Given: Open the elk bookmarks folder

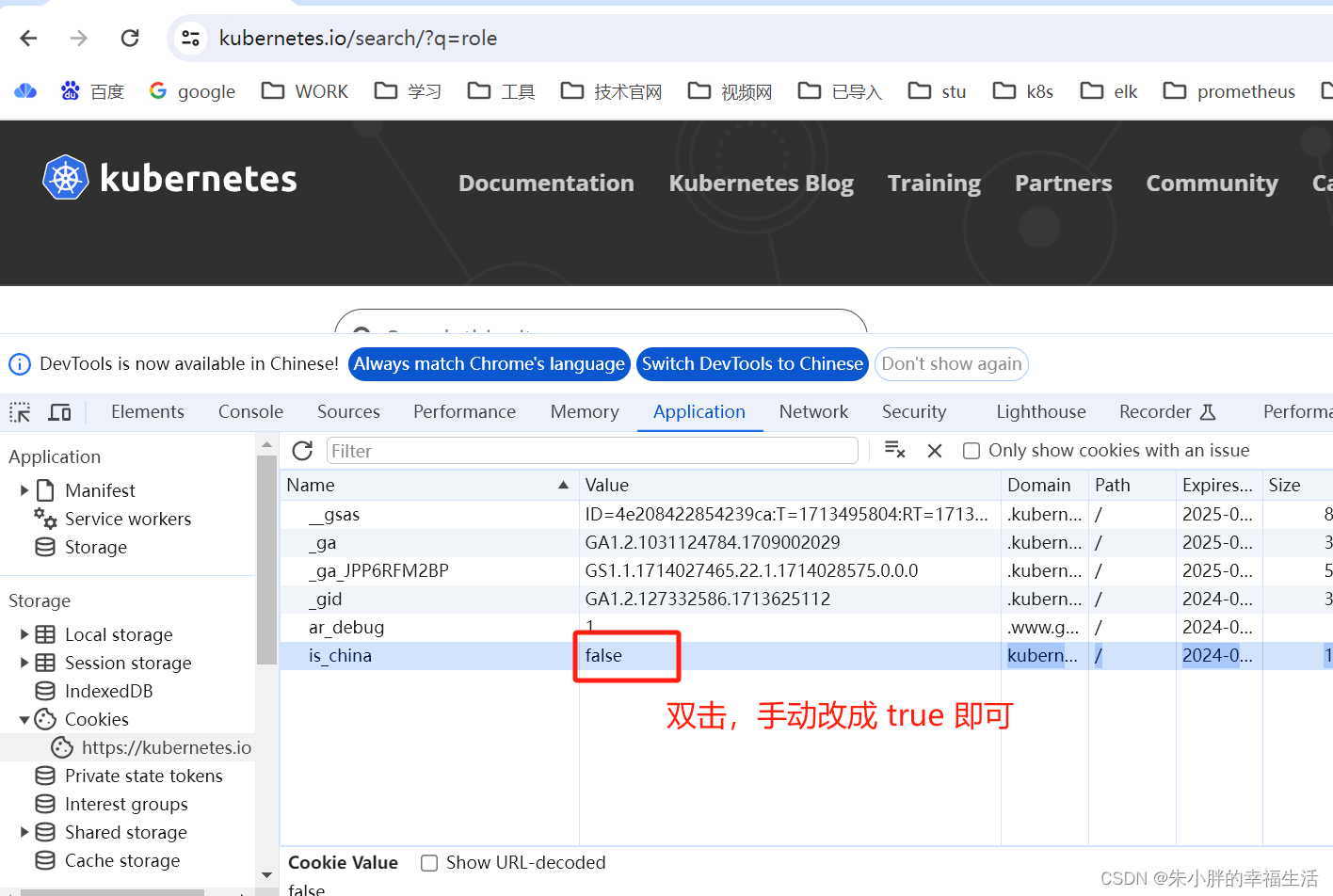Looking at the screenshot, I should click(1109, 91).
